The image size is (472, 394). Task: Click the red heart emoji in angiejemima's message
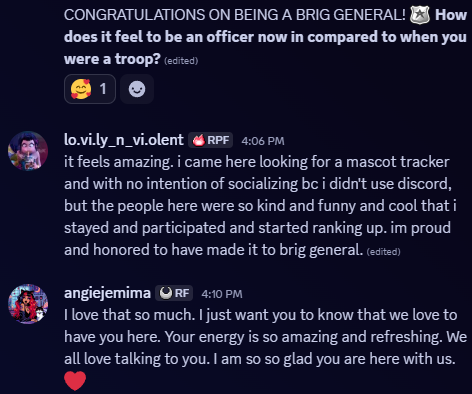(75, 381)
